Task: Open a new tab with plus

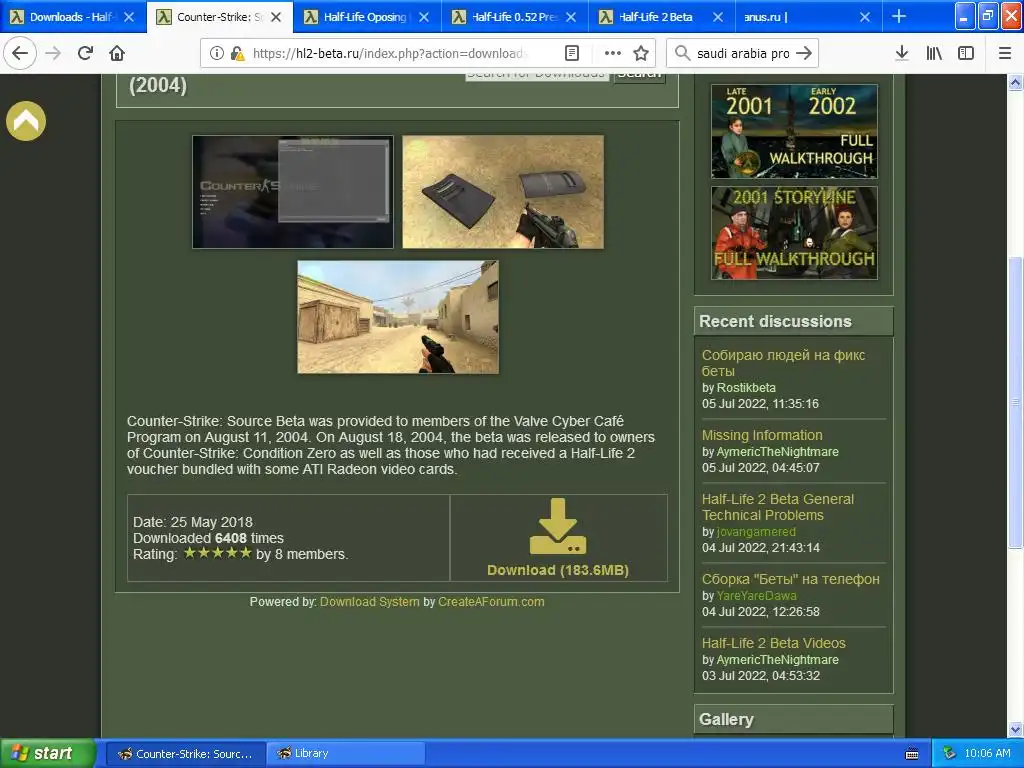Action: tap(899, 16)
